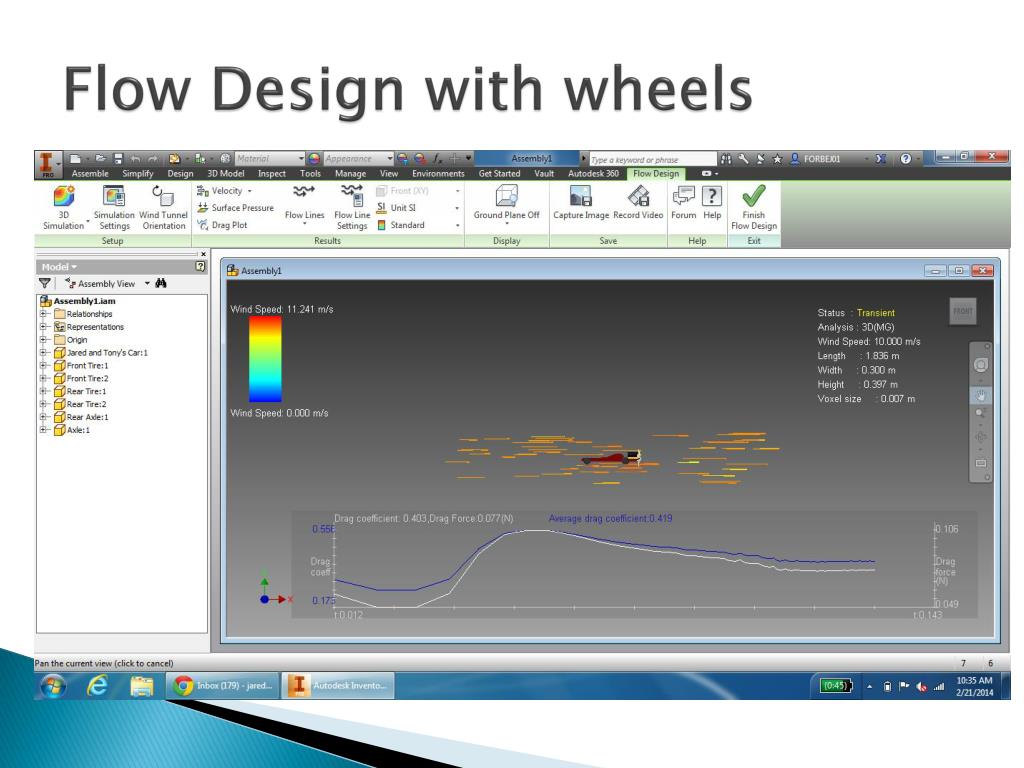Switch to the 3D Model tab
Viewport: 1024px width, 768px height.
click(225, 174)
